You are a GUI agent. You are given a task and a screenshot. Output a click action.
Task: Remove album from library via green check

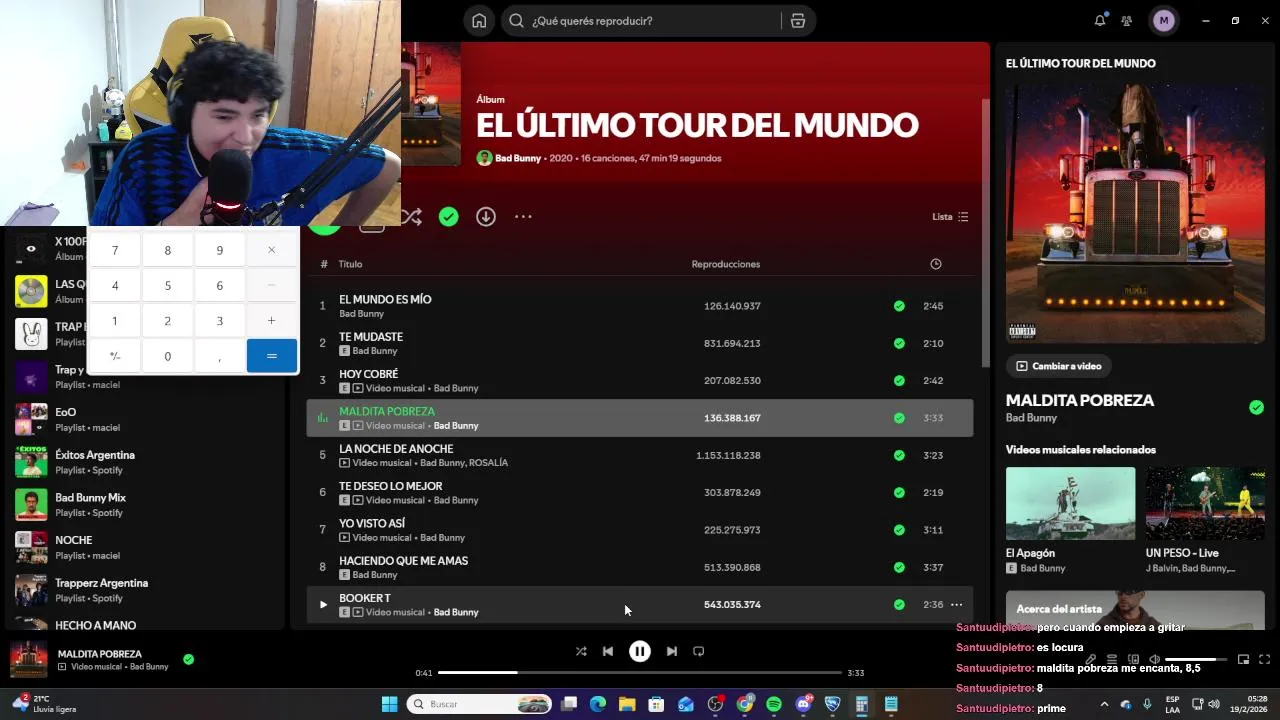click(449, 217)
